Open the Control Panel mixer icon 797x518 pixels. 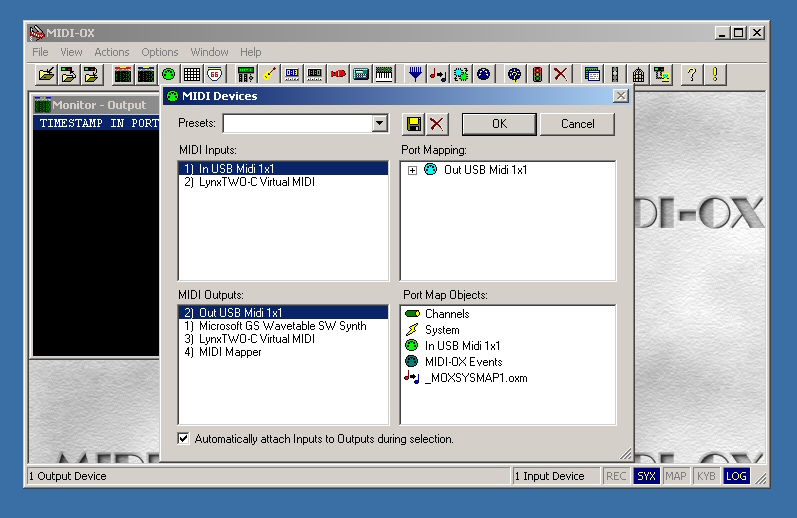(246, 75)
